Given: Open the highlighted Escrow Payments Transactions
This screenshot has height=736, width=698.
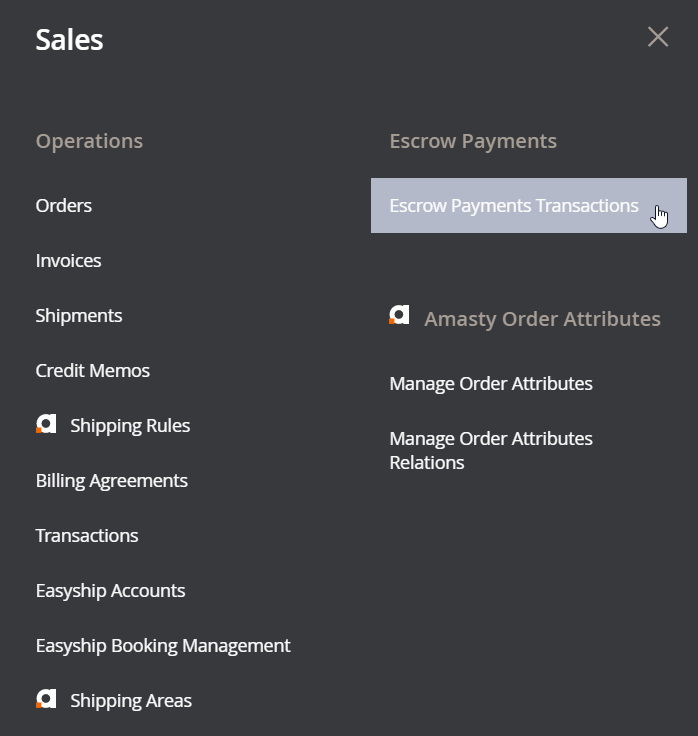Looking at the screenshot, I should pos(529,206).
